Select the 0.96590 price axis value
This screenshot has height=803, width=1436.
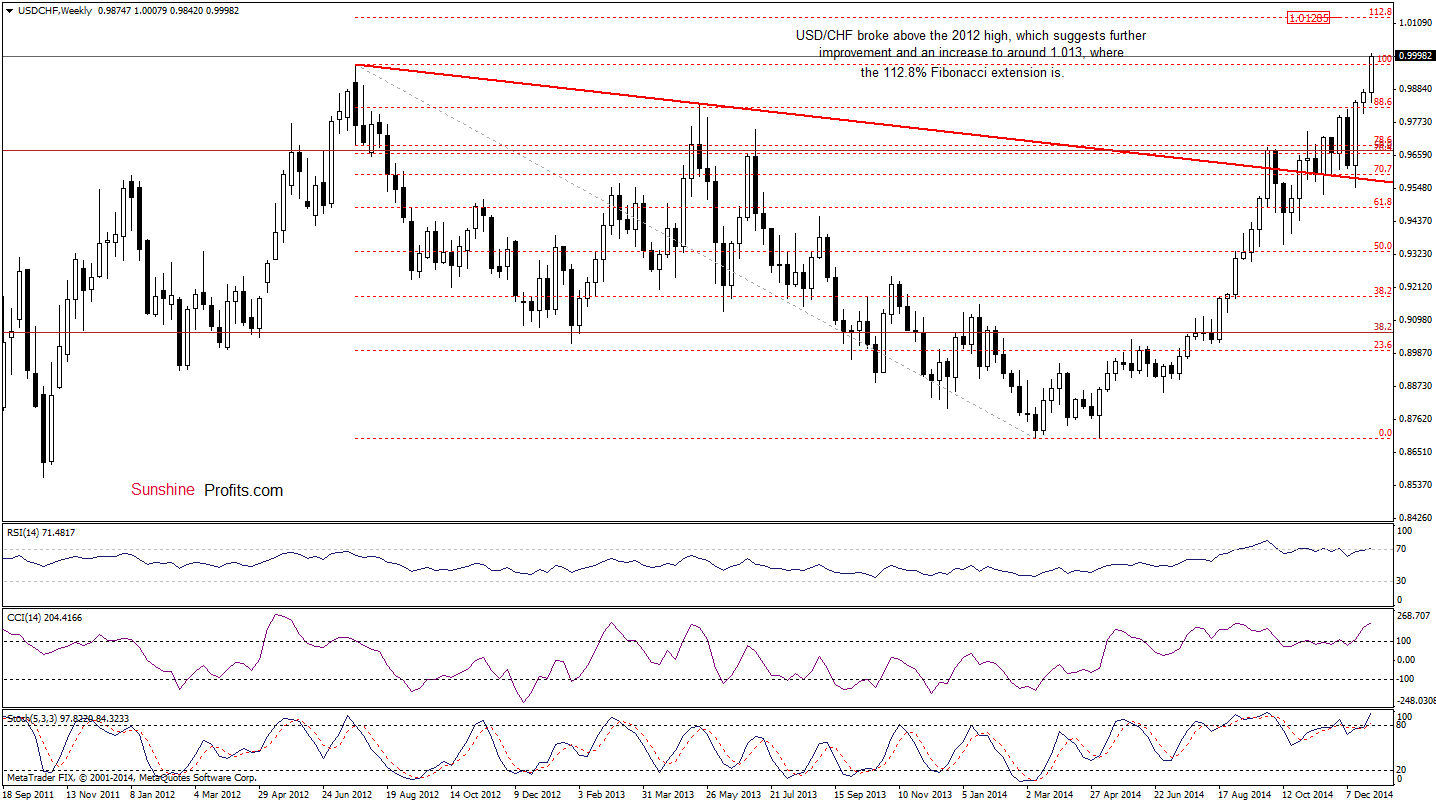point(1415,155)
